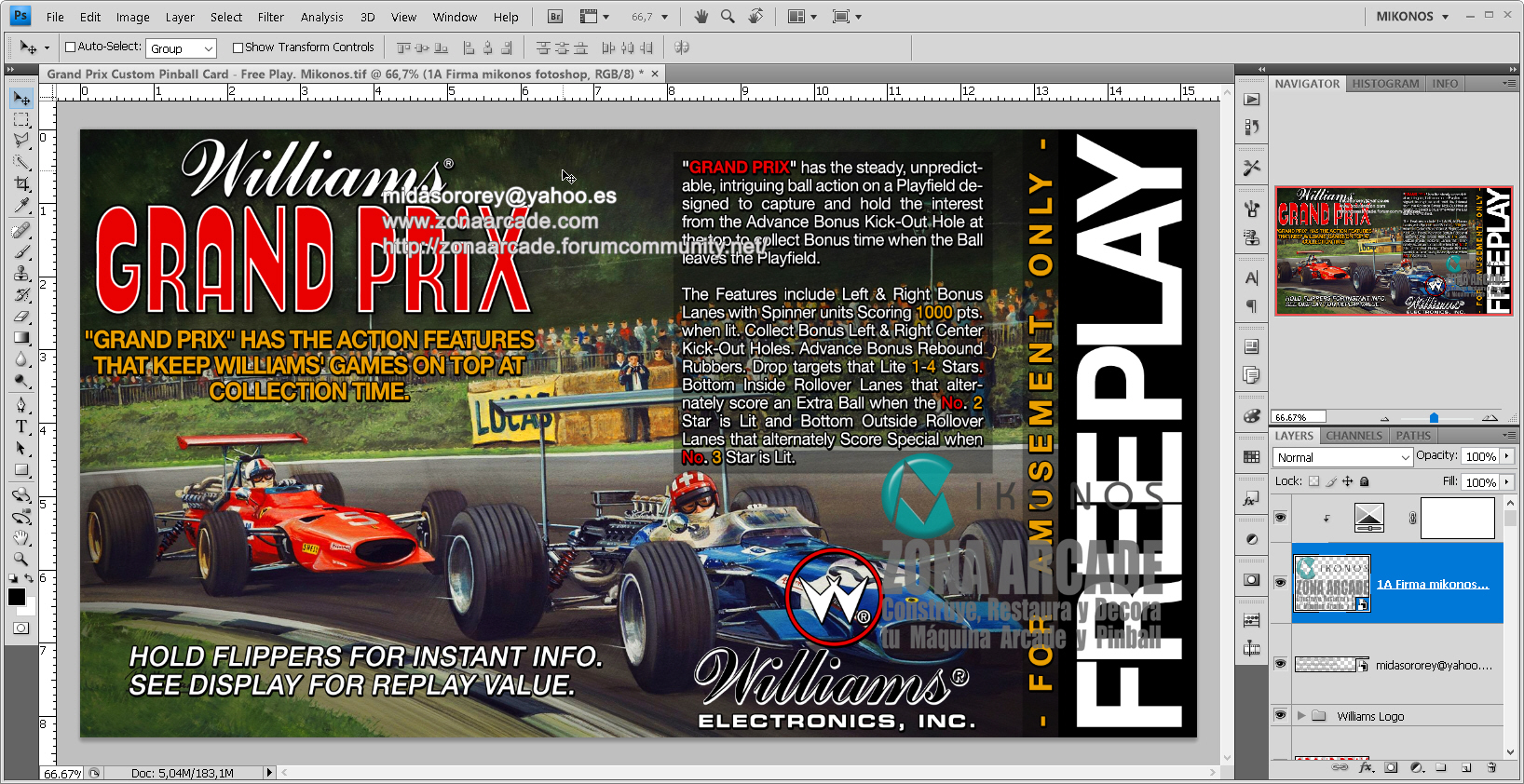This screenshot has width=1524, height=784.
Task: Enable the Auto-Select checkbox
Action: pos(70,47)
